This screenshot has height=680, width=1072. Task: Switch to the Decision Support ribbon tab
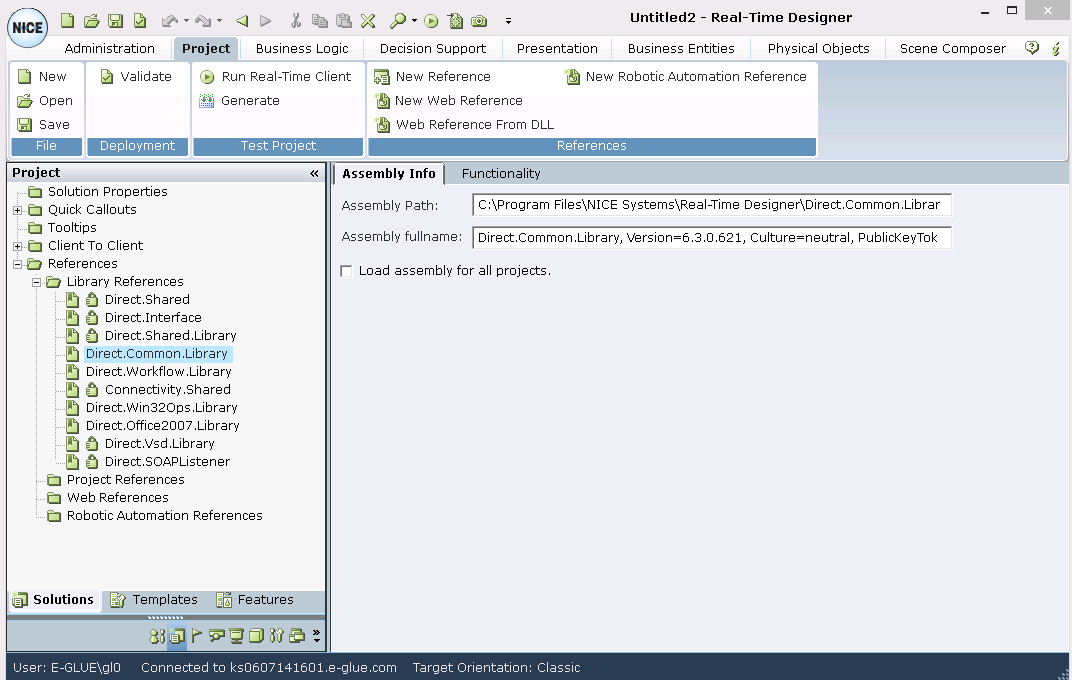pyautogui.click(x=433, y=49)
